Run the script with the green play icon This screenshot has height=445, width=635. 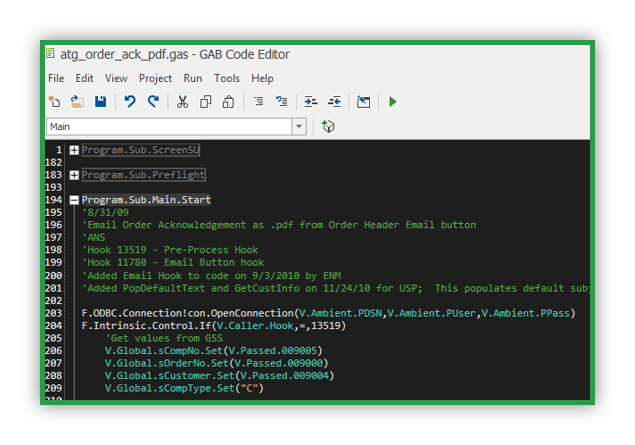click(393, 102)
